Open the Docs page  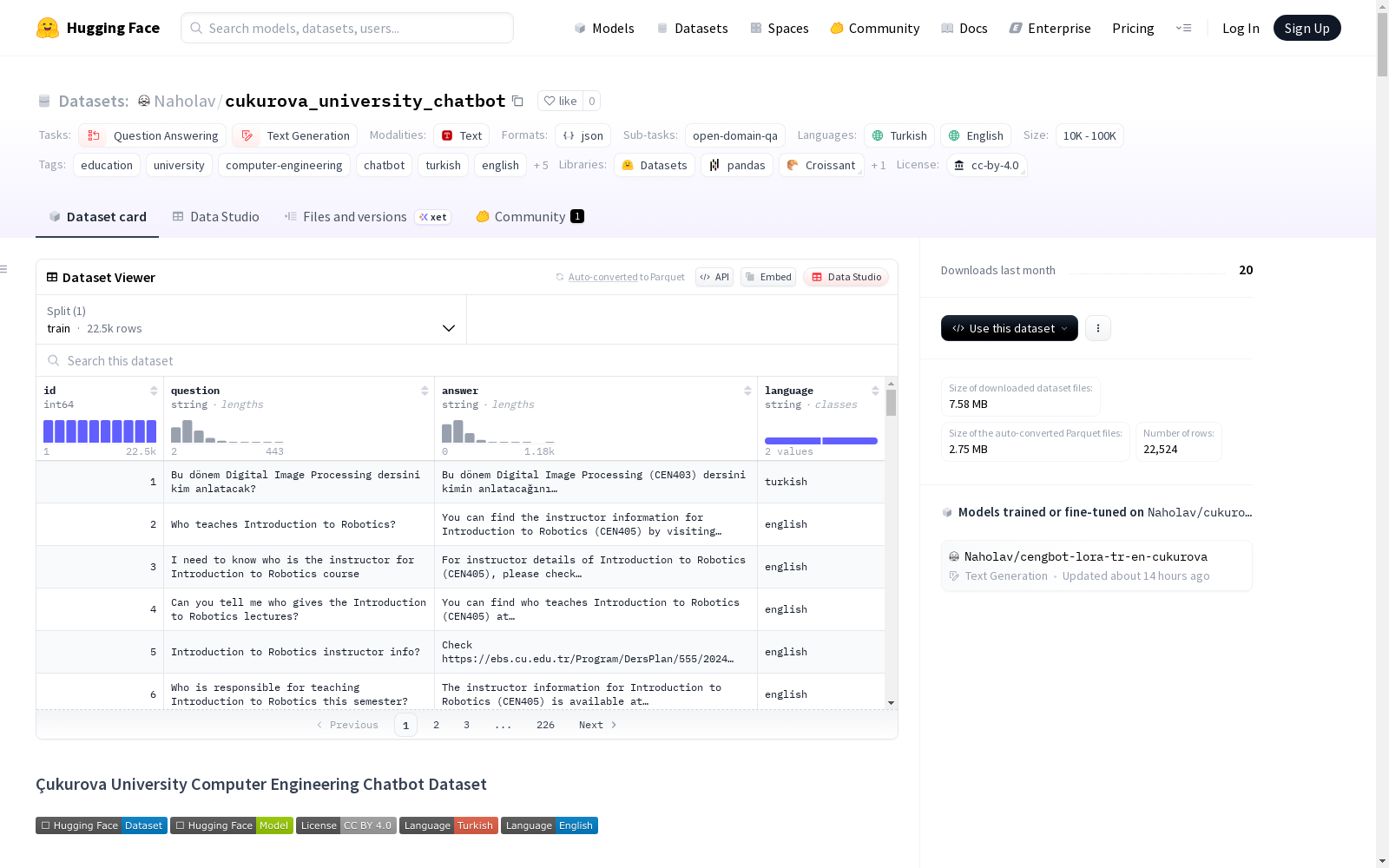[x=964, y=28]
